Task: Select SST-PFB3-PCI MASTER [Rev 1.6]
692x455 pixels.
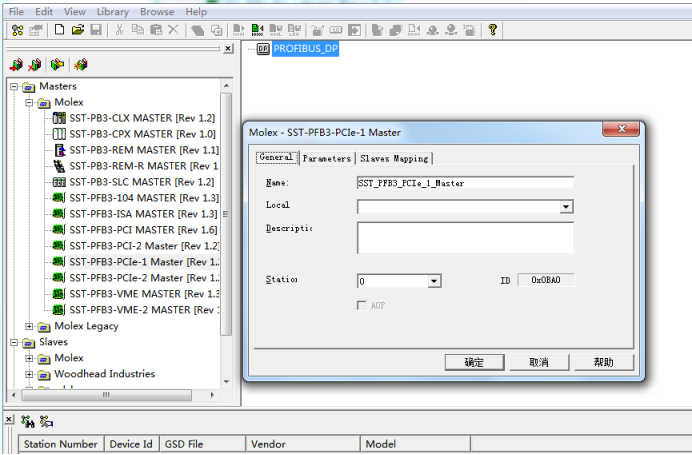Action: (143, 230)
